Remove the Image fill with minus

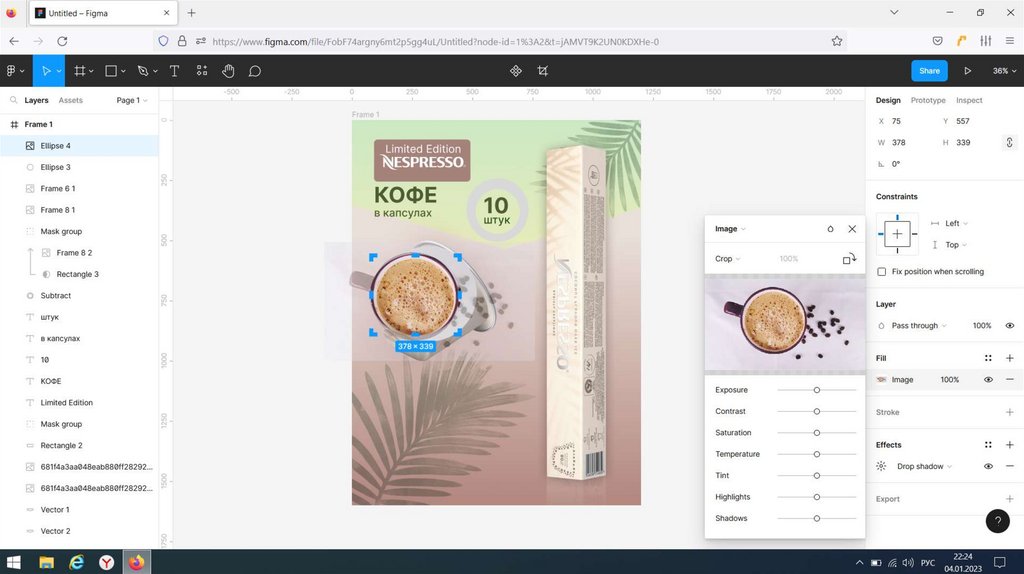(x=1010, y=379)
